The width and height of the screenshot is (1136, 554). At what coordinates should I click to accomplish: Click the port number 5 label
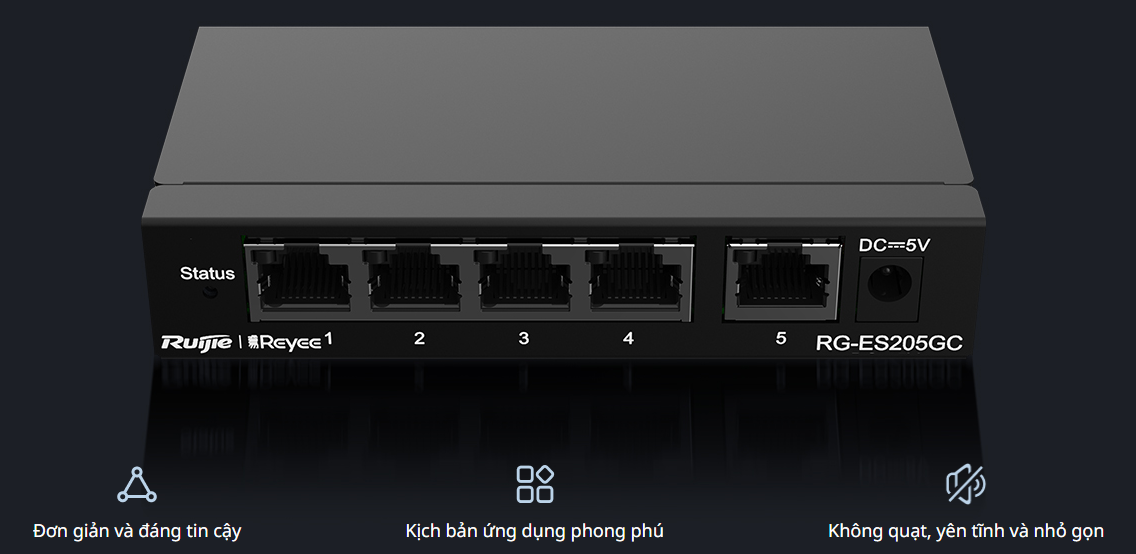tap(780, 338)
